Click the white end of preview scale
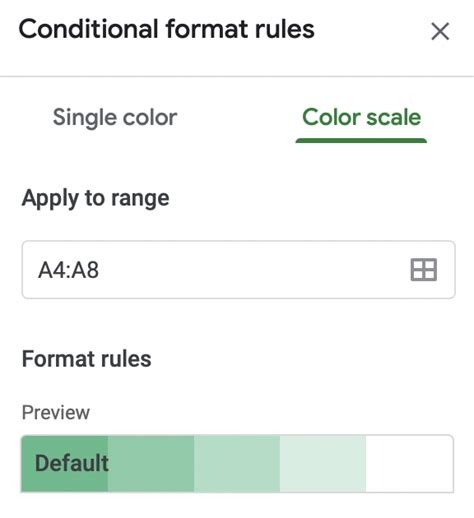The height and width of the screenshot is (518, 474). [409, 463]
